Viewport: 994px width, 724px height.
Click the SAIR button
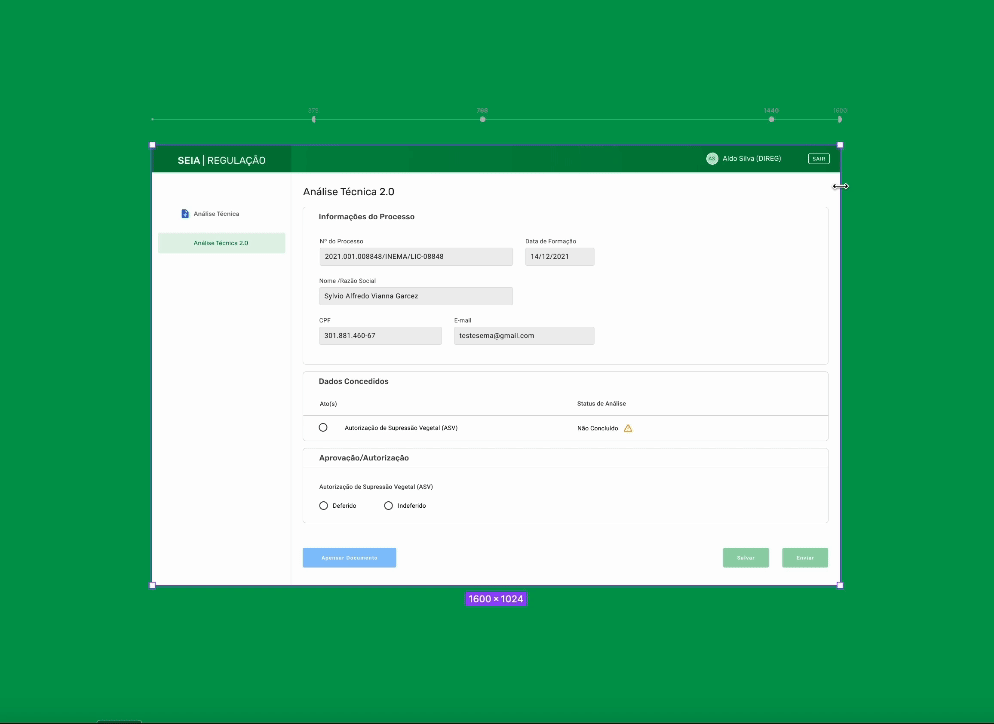(818, 158)
